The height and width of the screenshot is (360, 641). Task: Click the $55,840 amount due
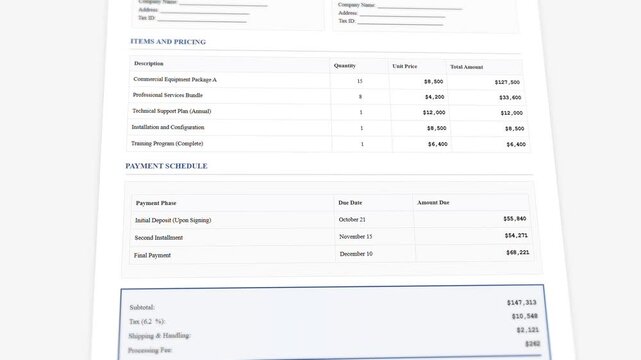click(x=515, y=219)
